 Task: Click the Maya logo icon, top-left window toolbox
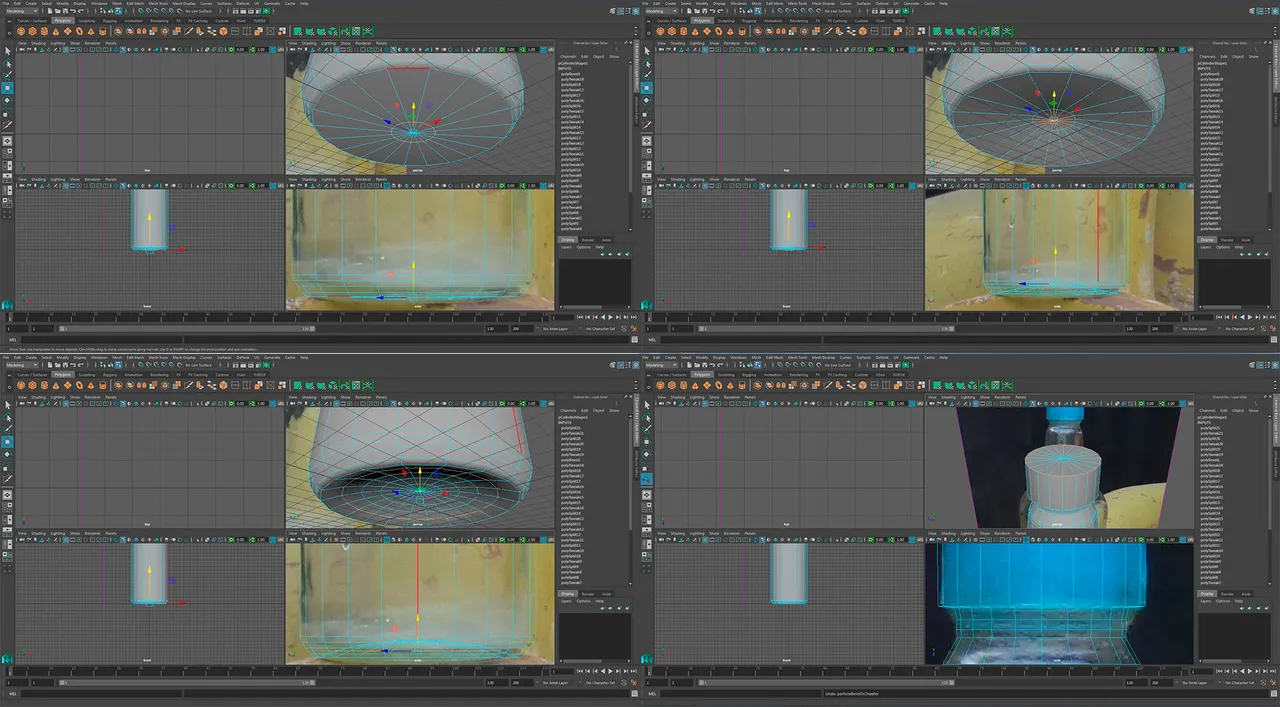8,303
